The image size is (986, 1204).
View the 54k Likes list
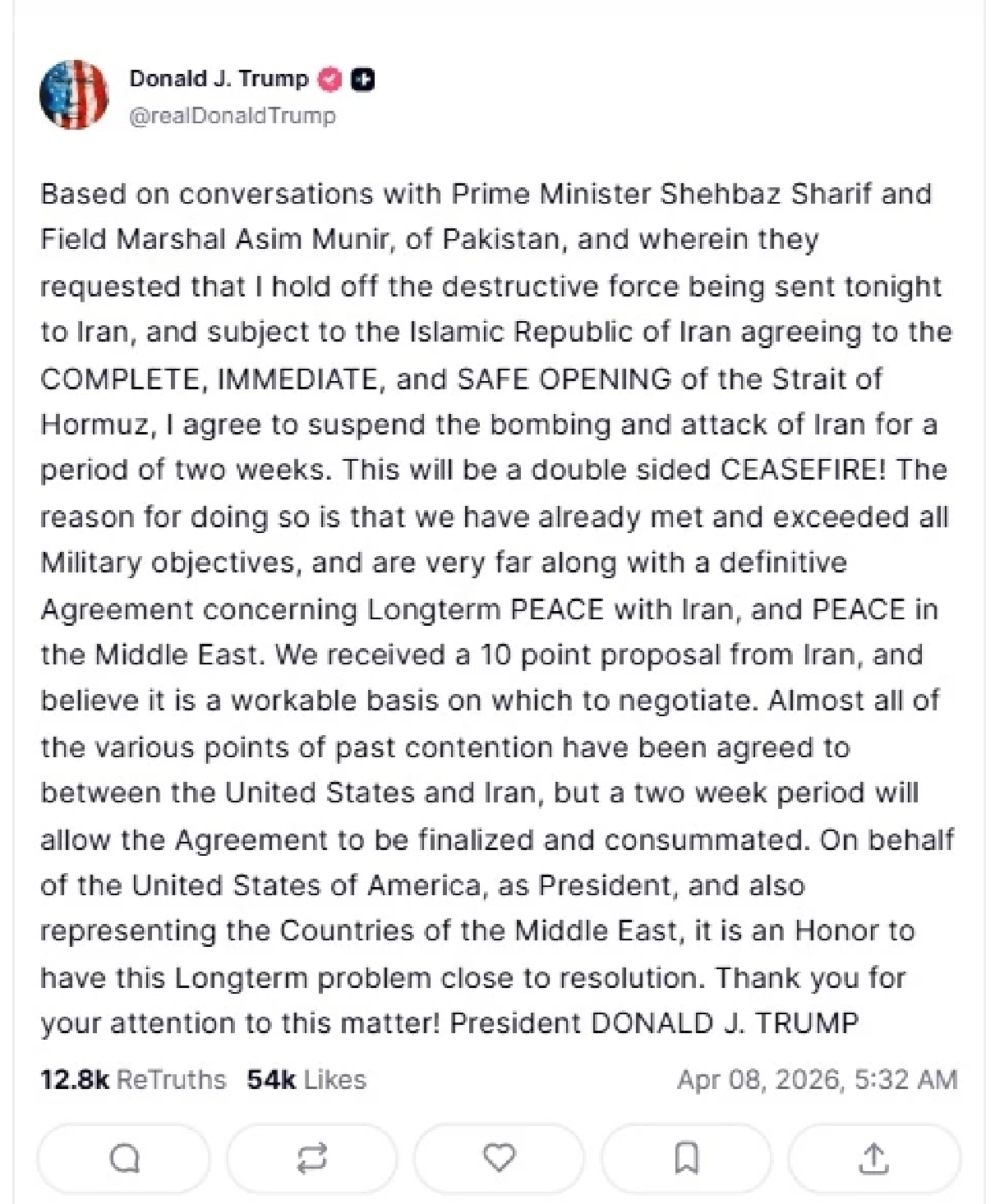pos(306,1079)
